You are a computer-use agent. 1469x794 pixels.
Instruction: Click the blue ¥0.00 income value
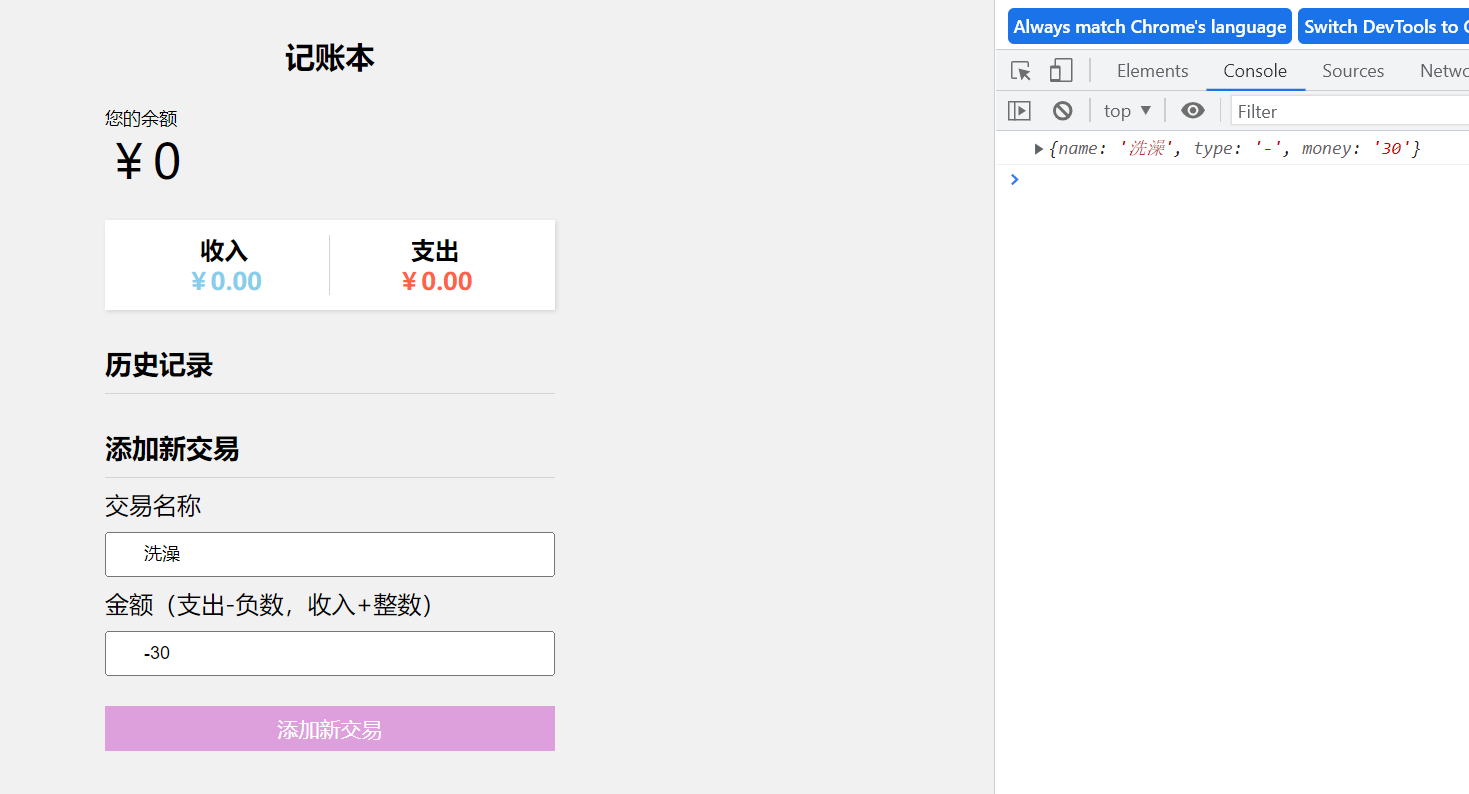click(226, 281)
